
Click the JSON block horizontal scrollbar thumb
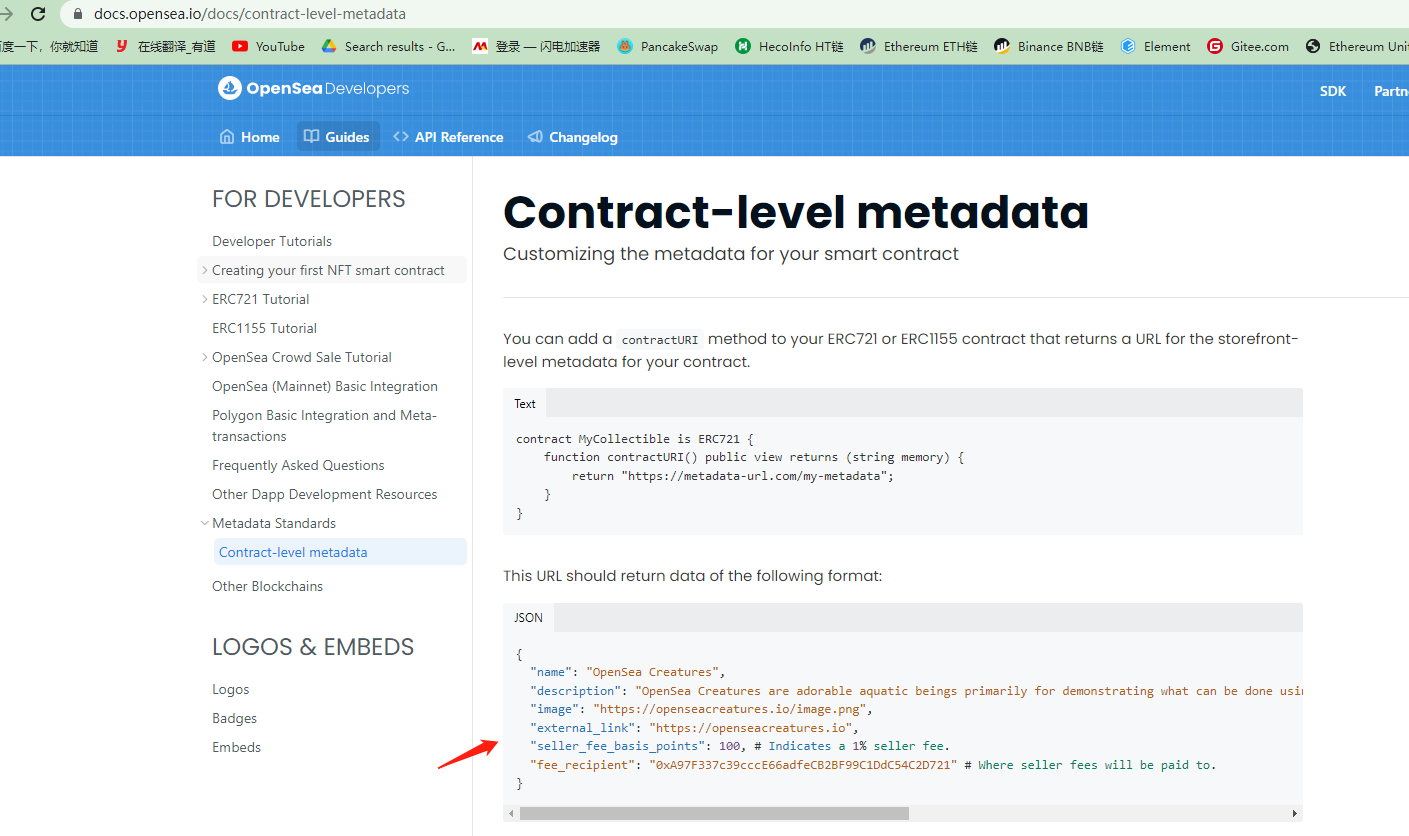click(714, 813)
